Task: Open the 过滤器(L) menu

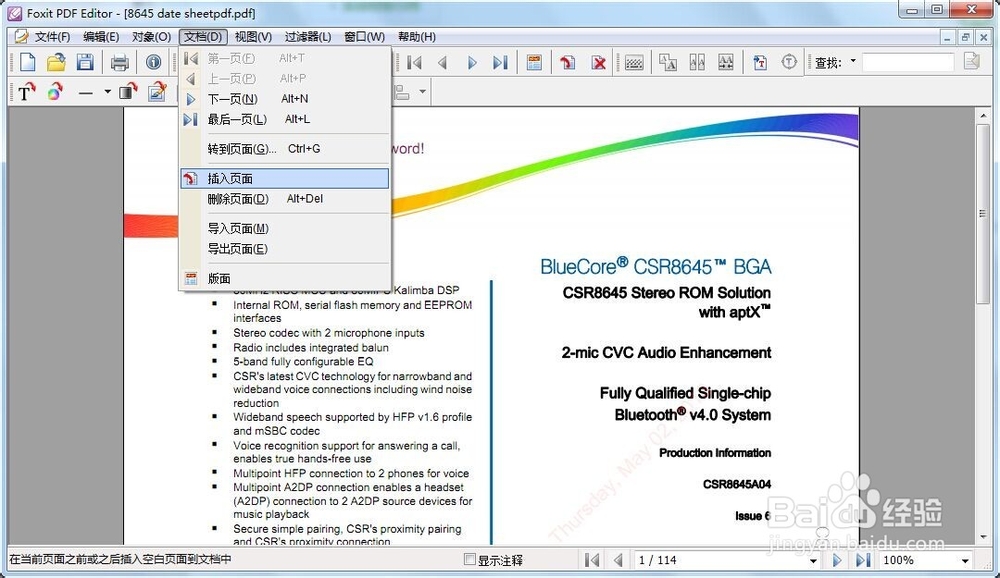Action: pos(308,36)
